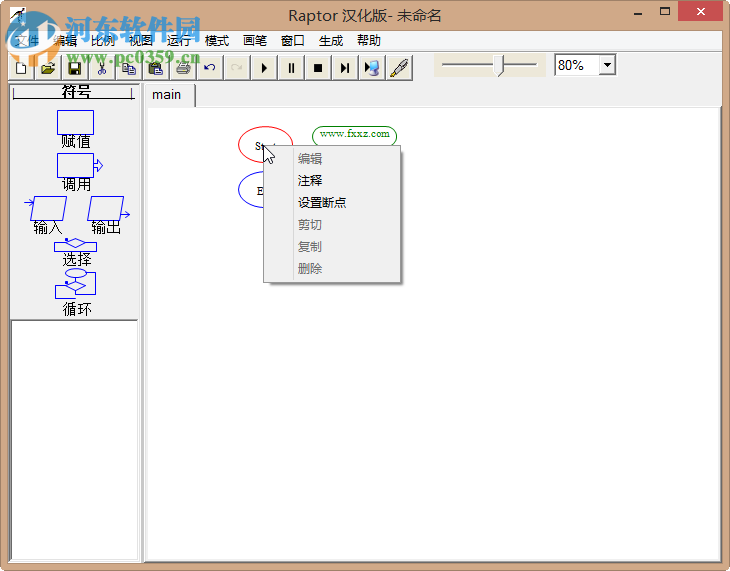This screenshot has width=730, height=571.
Task: Choose 复制 in the context menu
Action: (x=332, y=247)
